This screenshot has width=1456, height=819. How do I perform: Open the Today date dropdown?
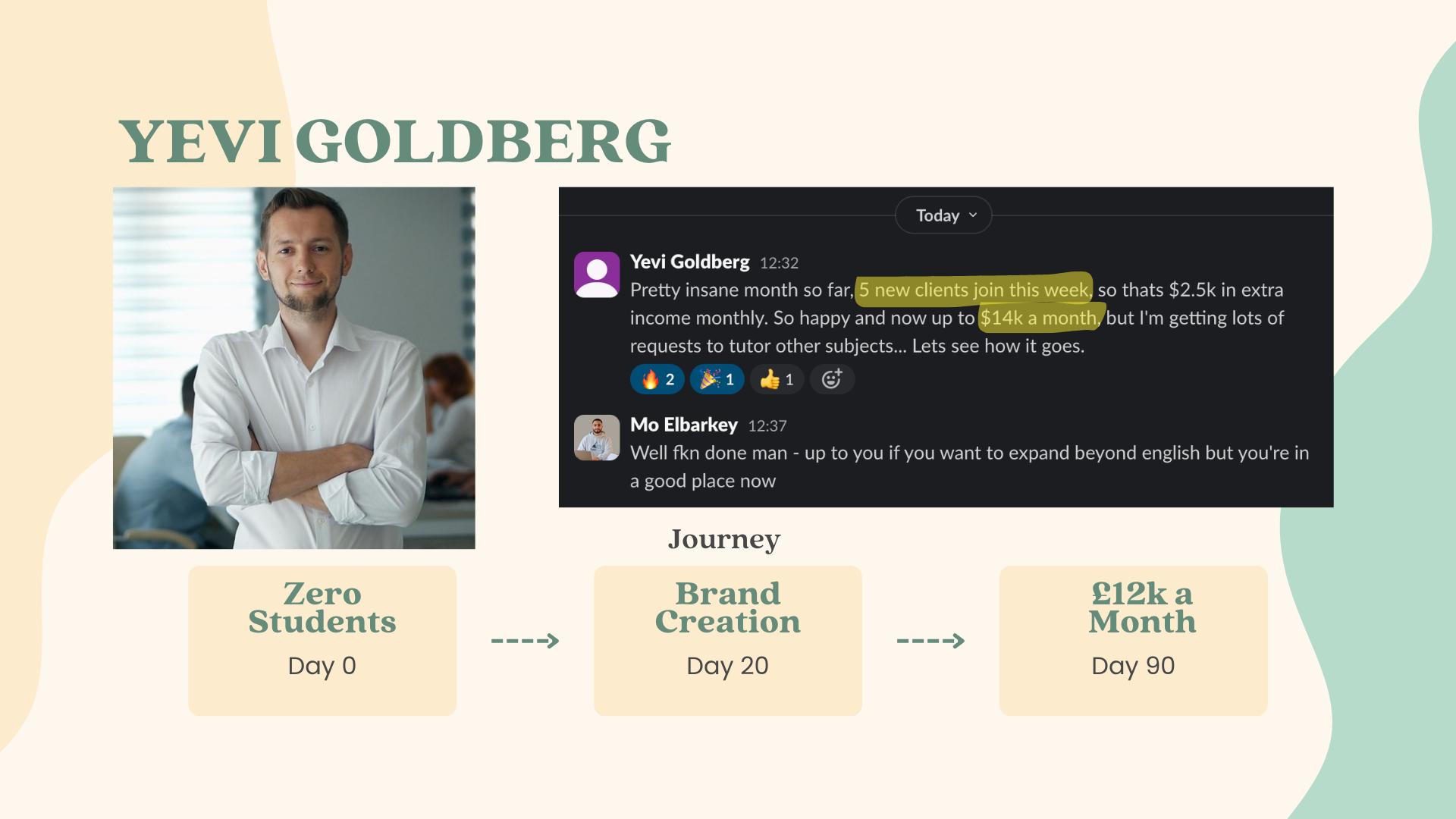(943, 215)
